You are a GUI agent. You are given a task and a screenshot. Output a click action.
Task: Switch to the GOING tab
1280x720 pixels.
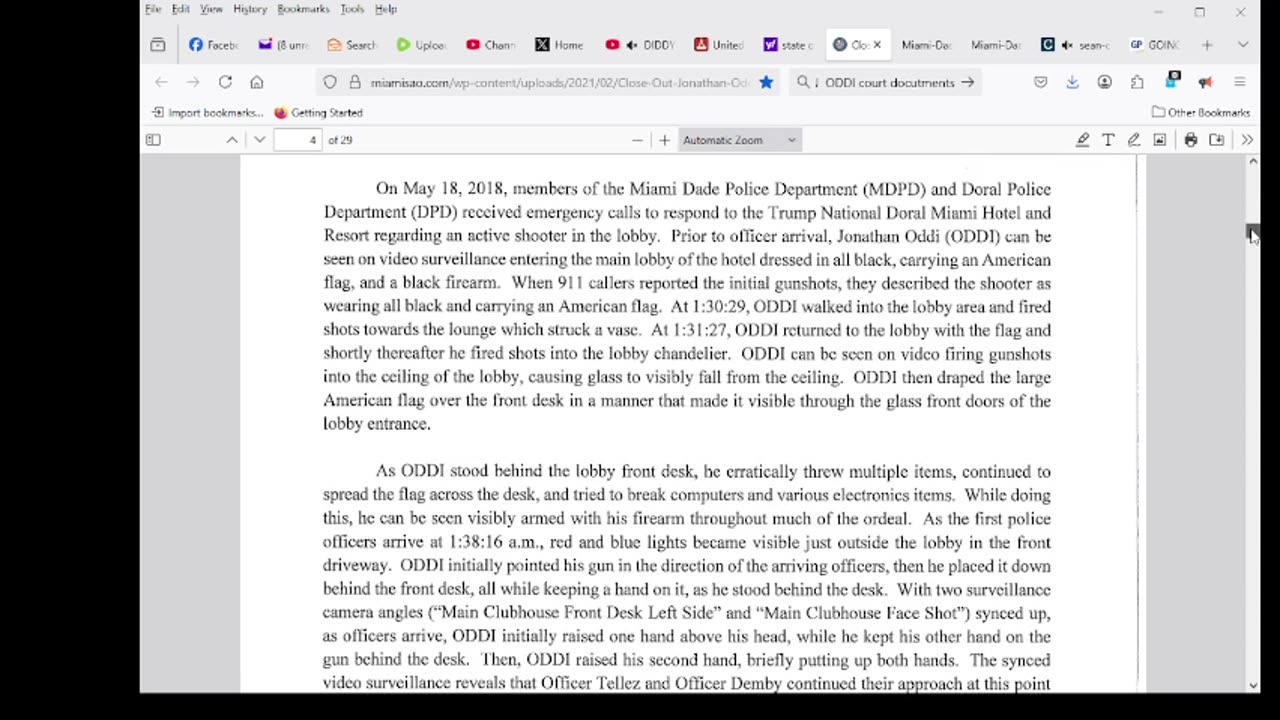point(1154,45)
